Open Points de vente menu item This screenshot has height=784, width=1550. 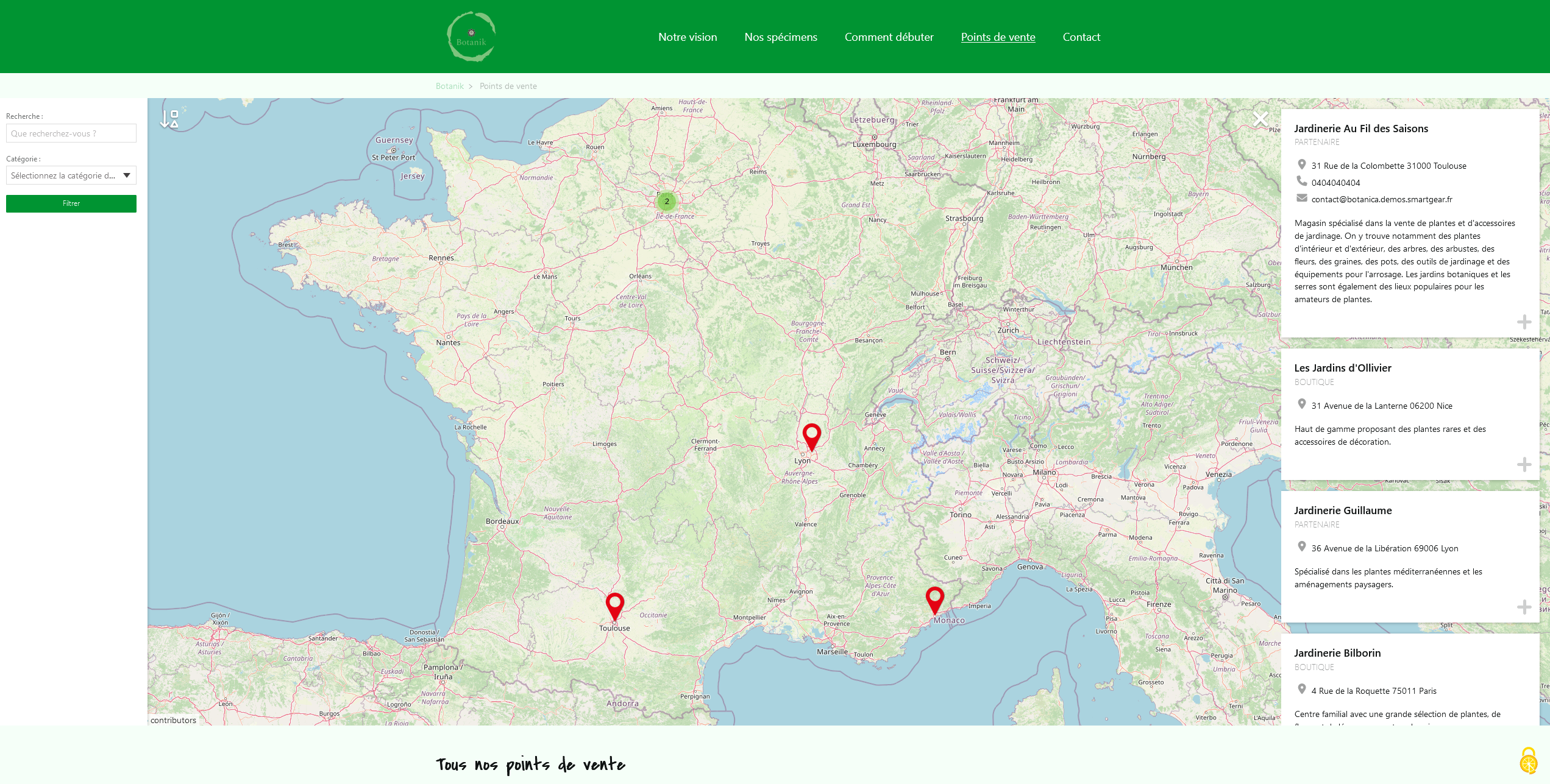pos(998,37)
